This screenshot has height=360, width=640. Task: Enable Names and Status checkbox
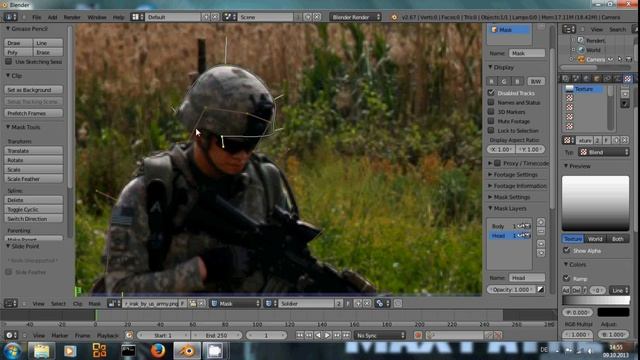(x=491, y=102)
